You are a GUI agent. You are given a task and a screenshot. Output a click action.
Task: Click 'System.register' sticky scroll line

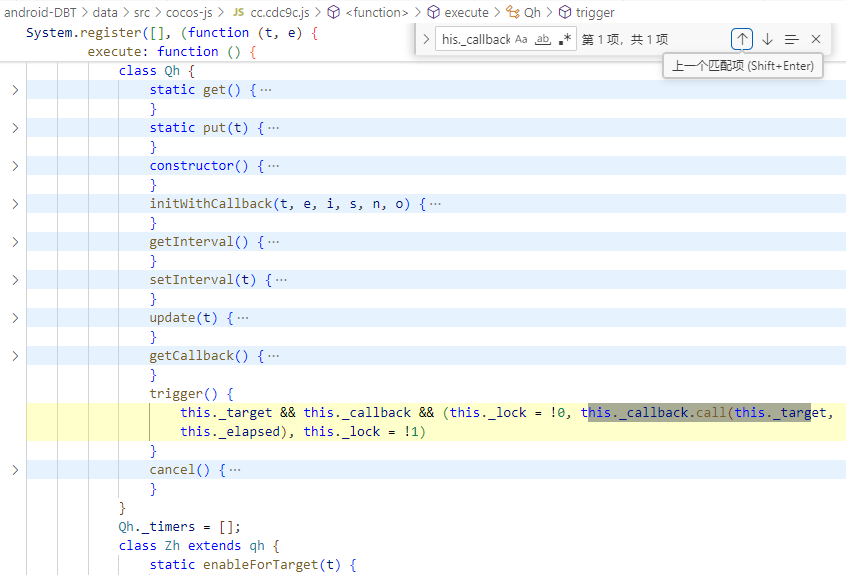(172, 33)
